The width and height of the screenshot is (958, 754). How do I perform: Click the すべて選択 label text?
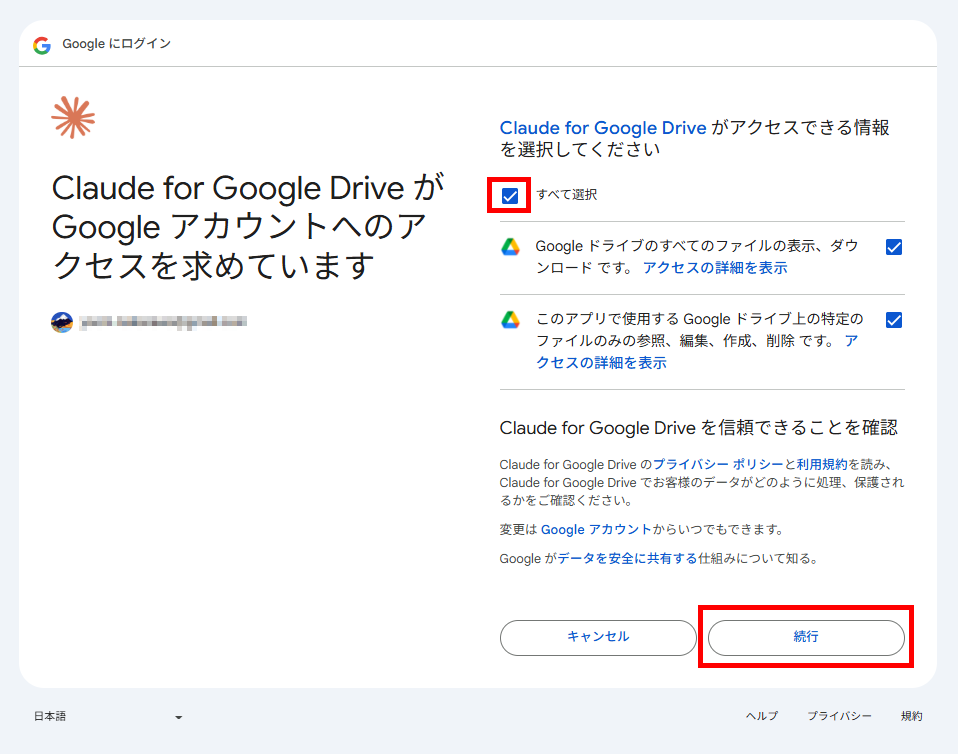click(566, 195)
